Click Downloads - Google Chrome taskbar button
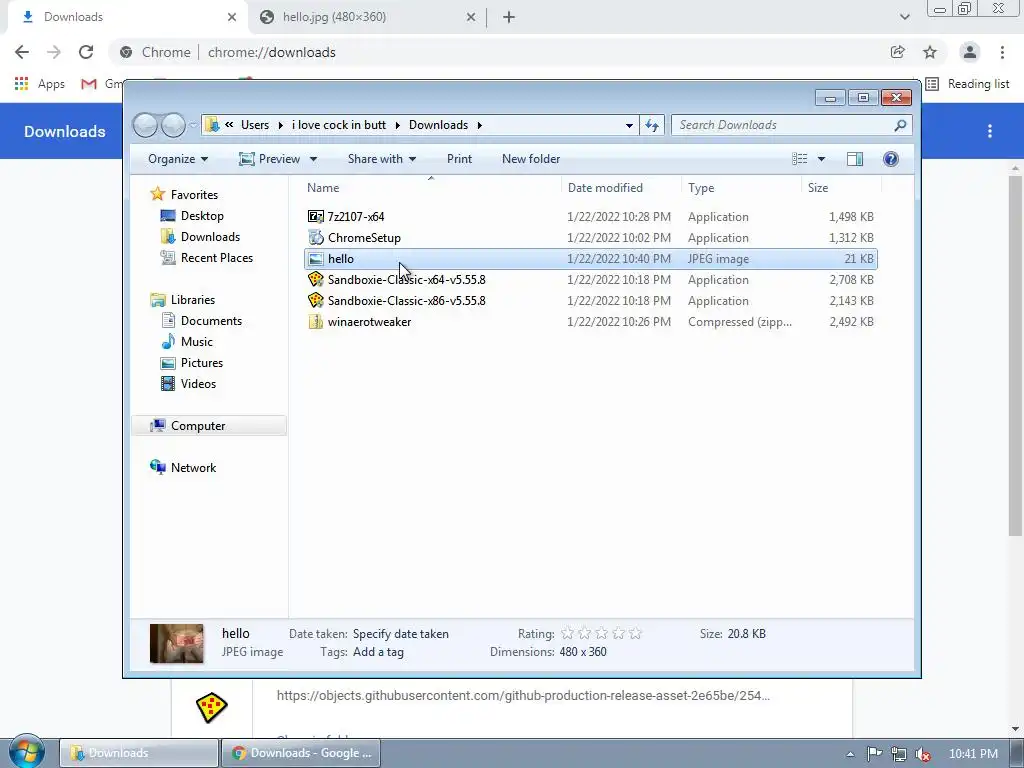Image resolution: width=1024 pixels, height=768 pixels. [301, 753]
